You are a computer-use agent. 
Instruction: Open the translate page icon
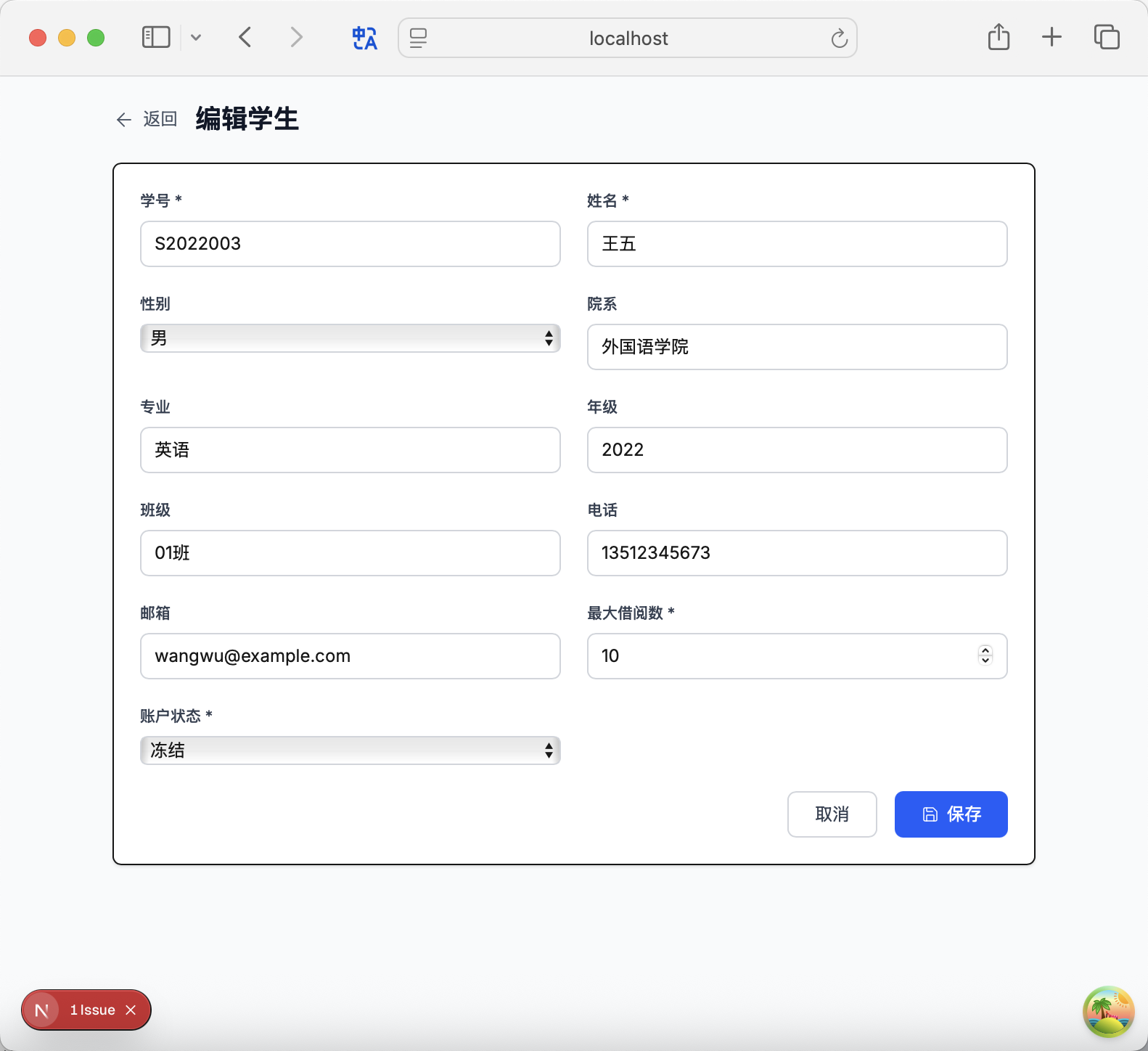coord(364,38)
